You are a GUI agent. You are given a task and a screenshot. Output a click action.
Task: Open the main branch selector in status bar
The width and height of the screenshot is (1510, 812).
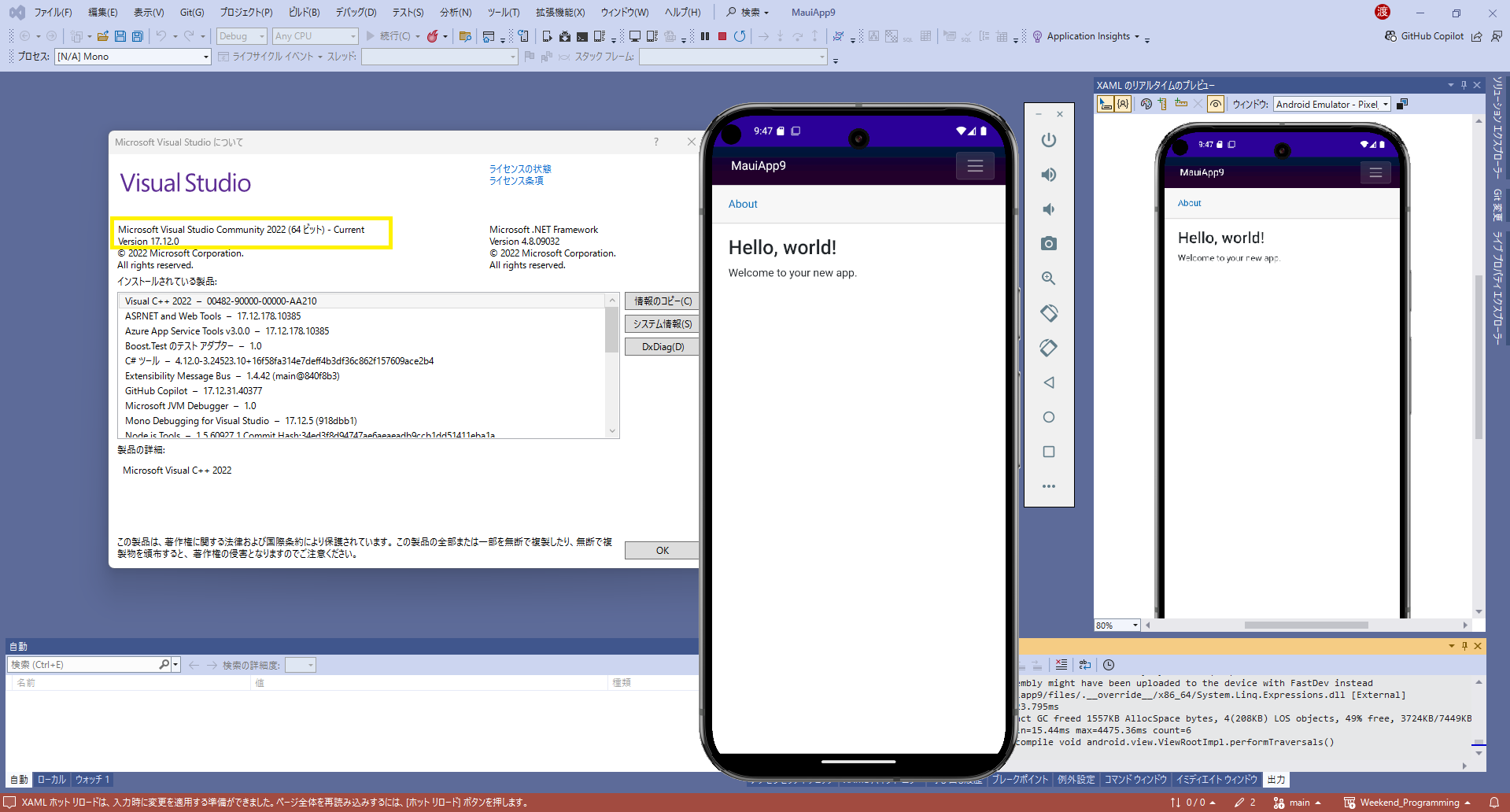click(x=1298, y=803)
